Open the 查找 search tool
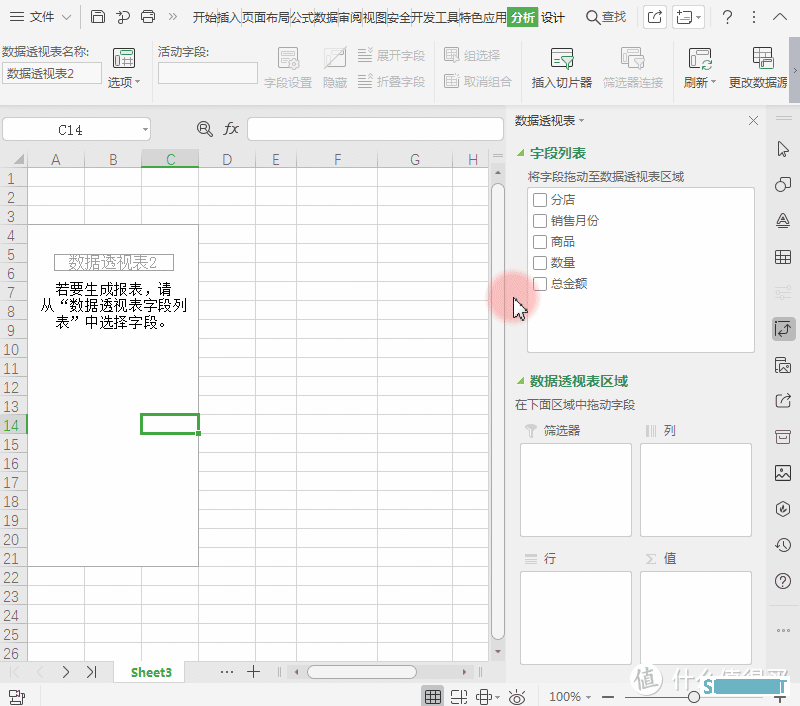Viewport: 800px width, 706px height. pyautogui.click(x=606, y=17)
